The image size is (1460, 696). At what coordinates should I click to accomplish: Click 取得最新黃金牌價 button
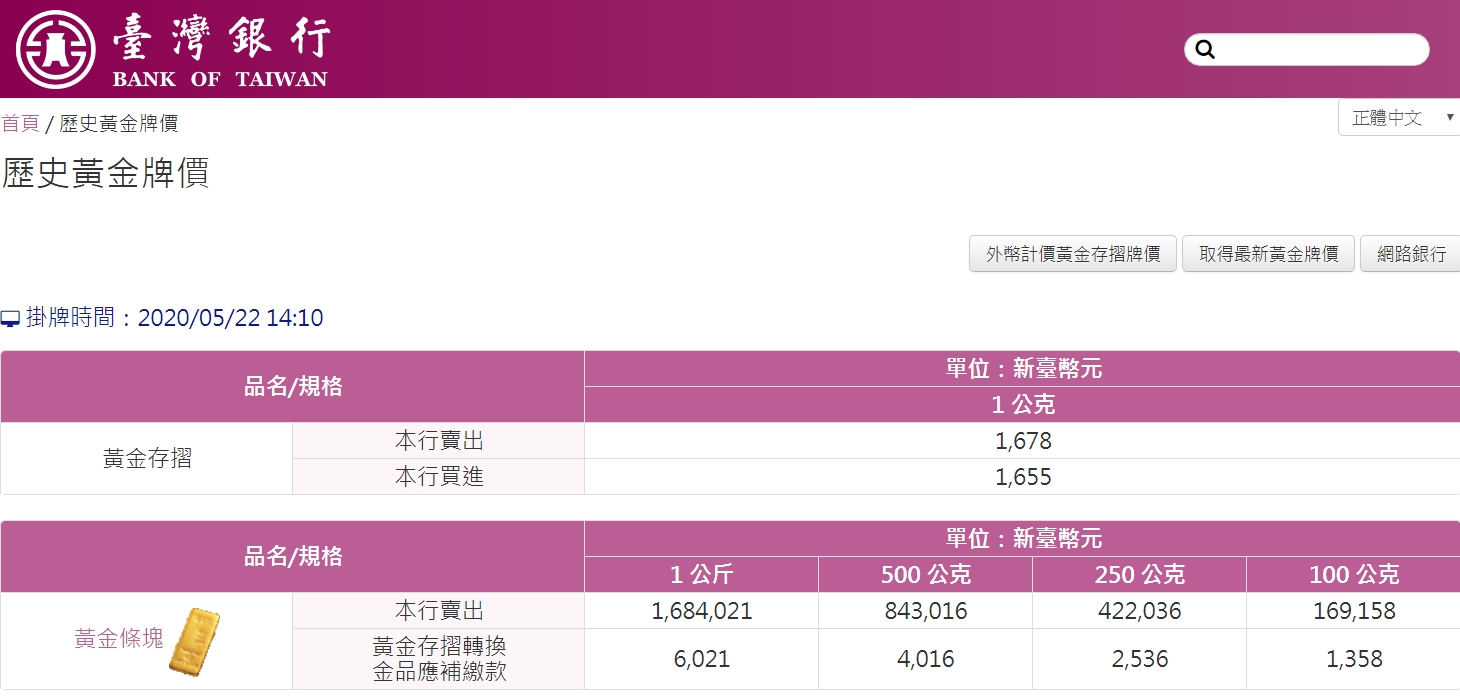coord(1268,254)
